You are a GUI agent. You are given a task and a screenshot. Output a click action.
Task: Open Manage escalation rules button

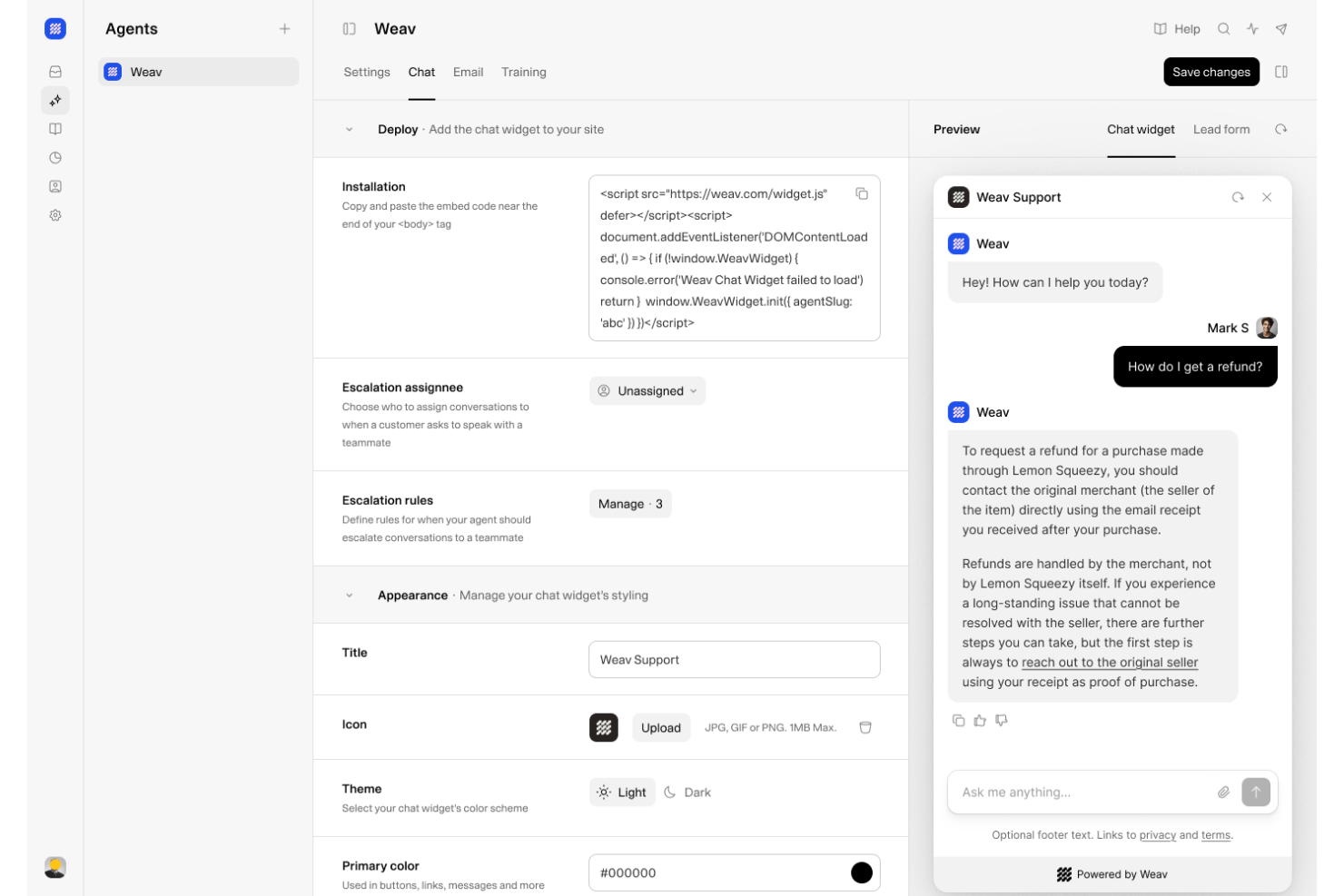[630, 504]
